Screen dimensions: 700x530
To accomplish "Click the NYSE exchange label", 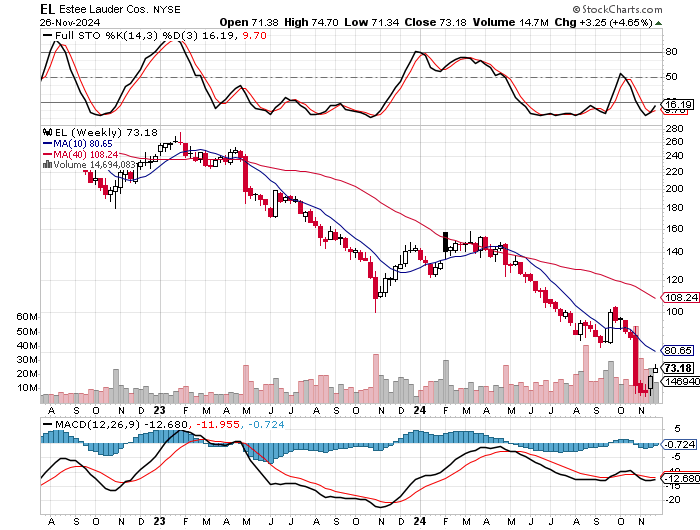I will 167,10.
